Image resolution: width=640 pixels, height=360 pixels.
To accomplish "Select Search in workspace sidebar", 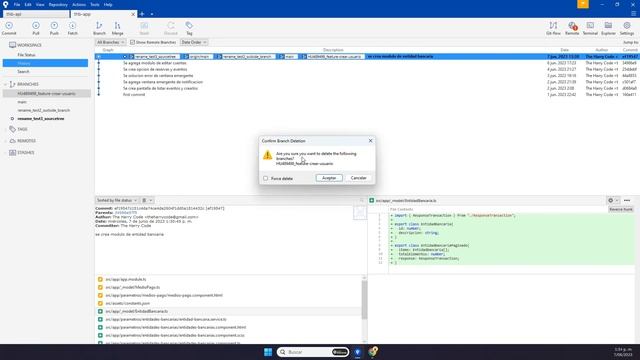I will click(x=23, y=71).
